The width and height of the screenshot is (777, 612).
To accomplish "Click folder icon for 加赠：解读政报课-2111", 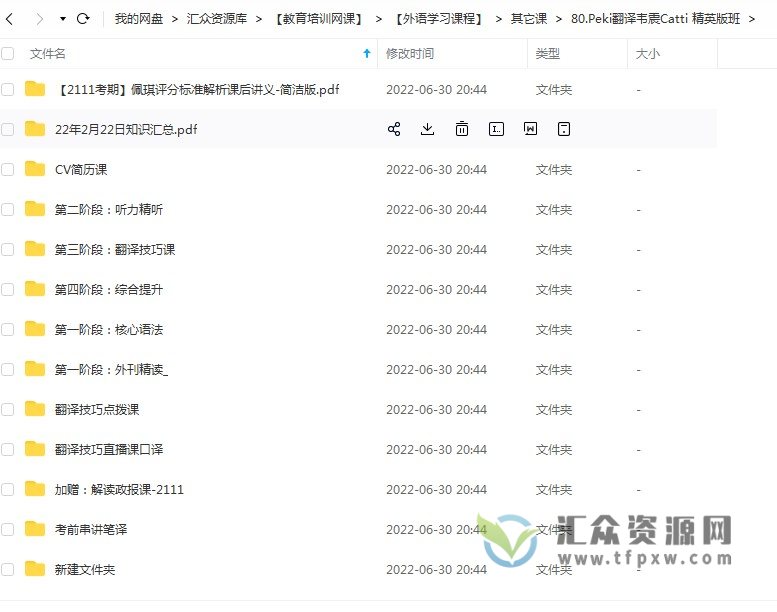I will click(x=35, y=489).
